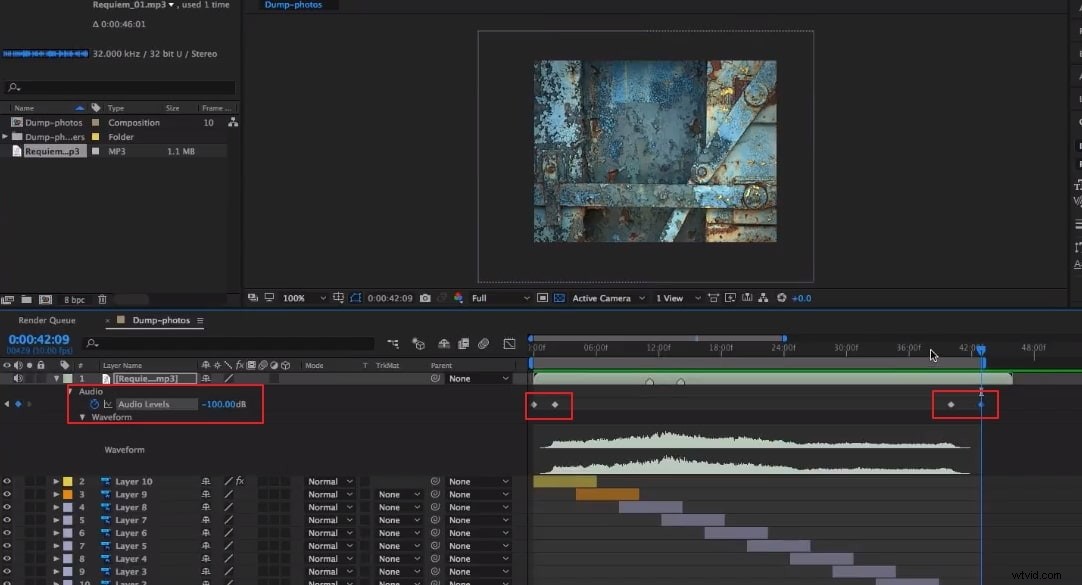Click the composition flowchart icon

(762, 298)
